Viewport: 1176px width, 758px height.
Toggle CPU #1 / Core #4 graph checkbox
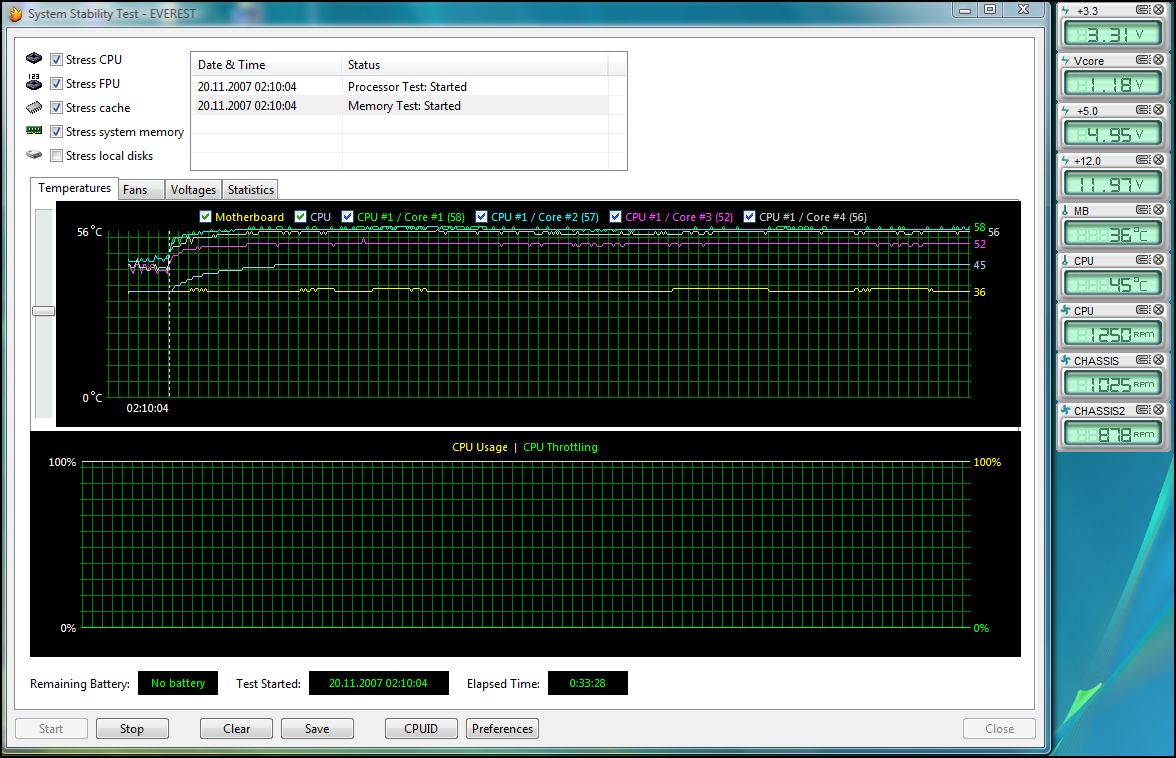click(x=749, y=217)
